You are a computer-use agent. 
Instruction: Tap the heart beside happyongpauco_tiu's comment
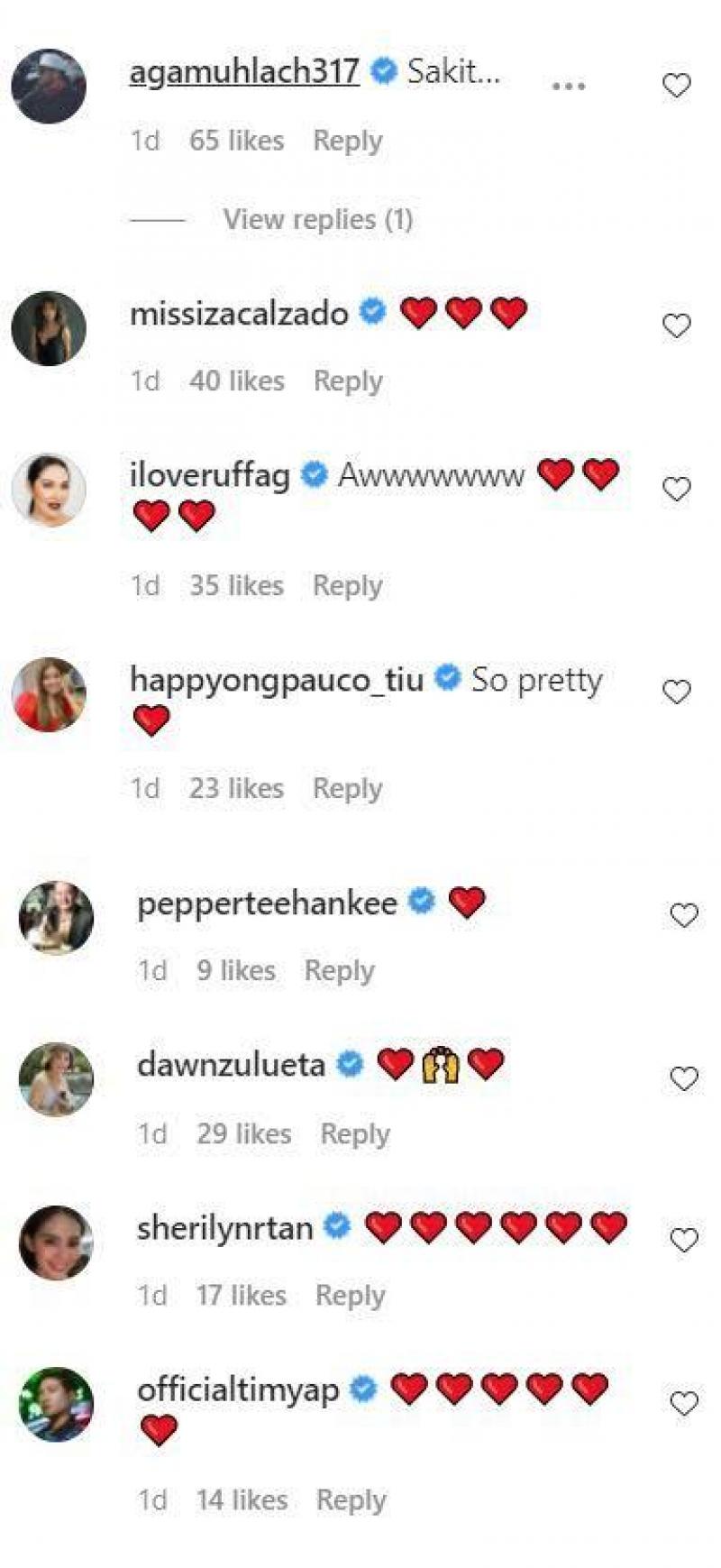pyautogui.click(x=676, y=692)
